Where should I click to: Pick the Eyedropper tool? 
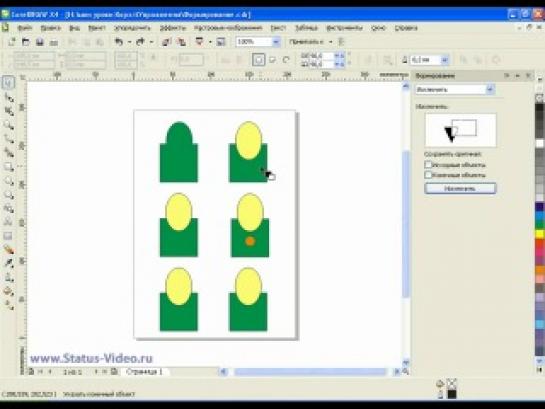[9, 263]
